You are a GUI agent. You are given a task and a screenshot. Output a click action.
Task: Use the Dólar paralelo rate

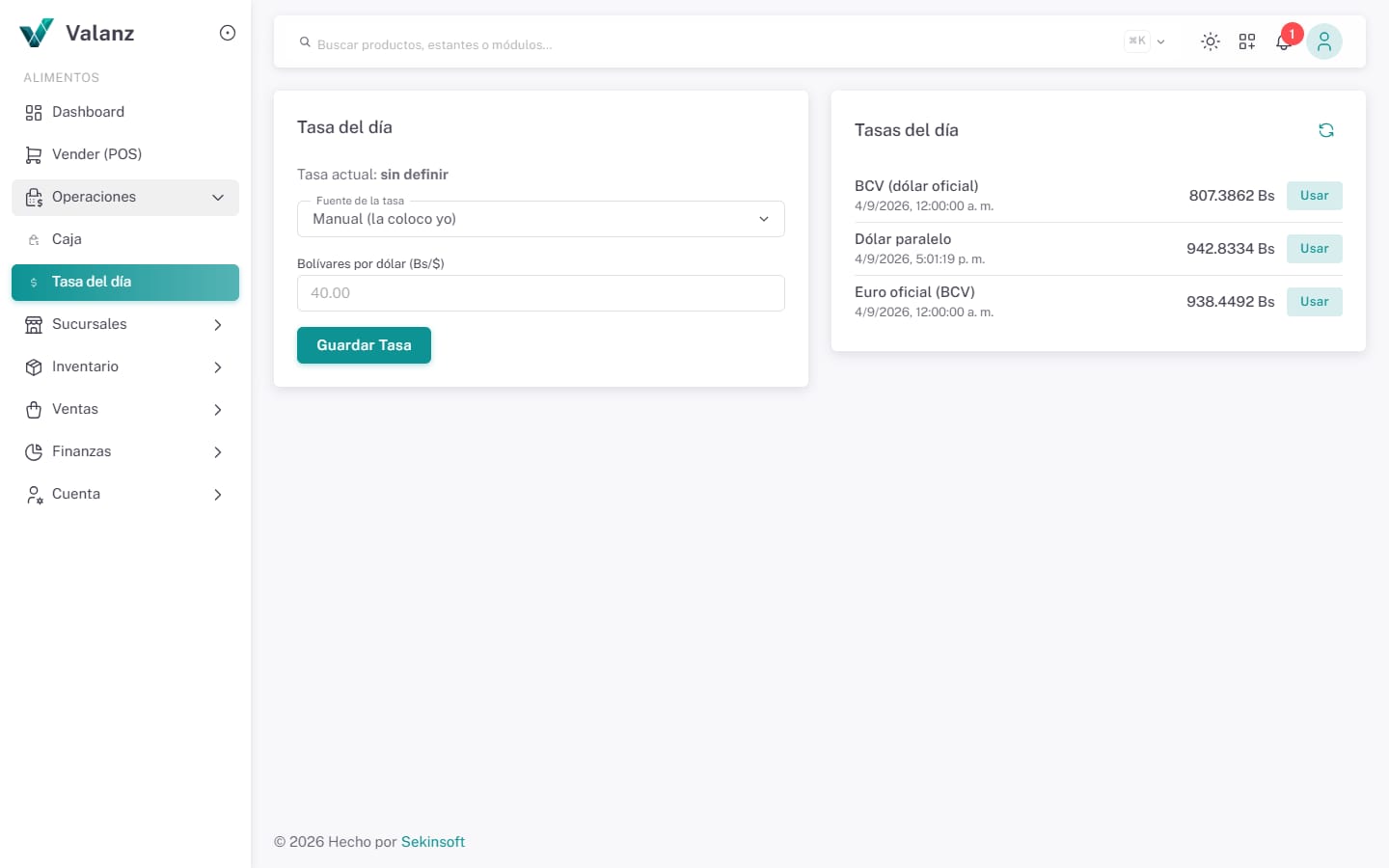click(x=1314, y=249)
